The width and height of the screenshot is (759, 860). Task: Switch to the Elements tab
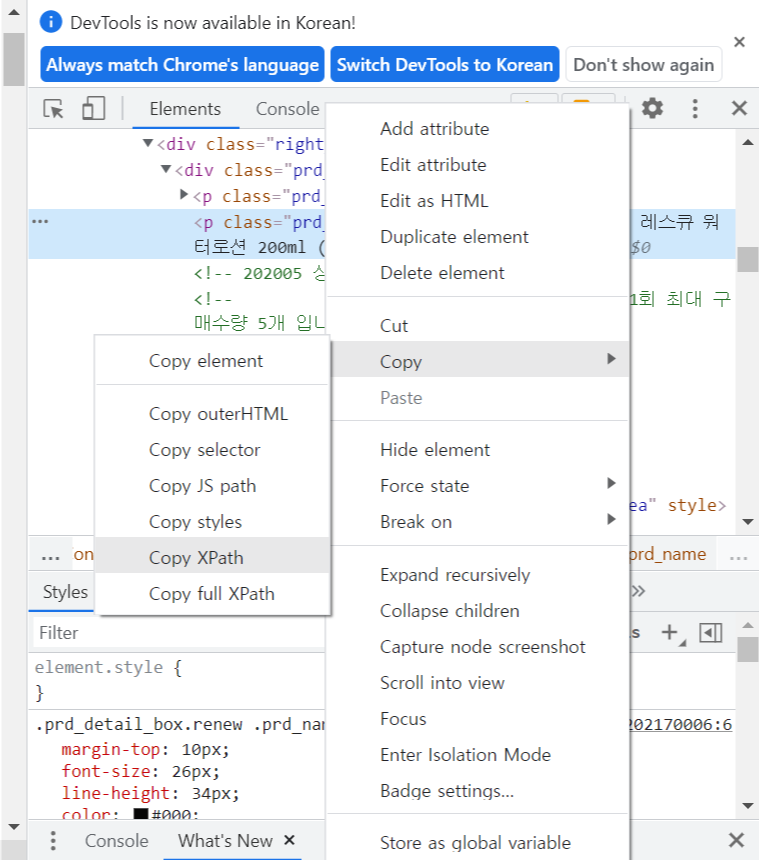(185, 109)
